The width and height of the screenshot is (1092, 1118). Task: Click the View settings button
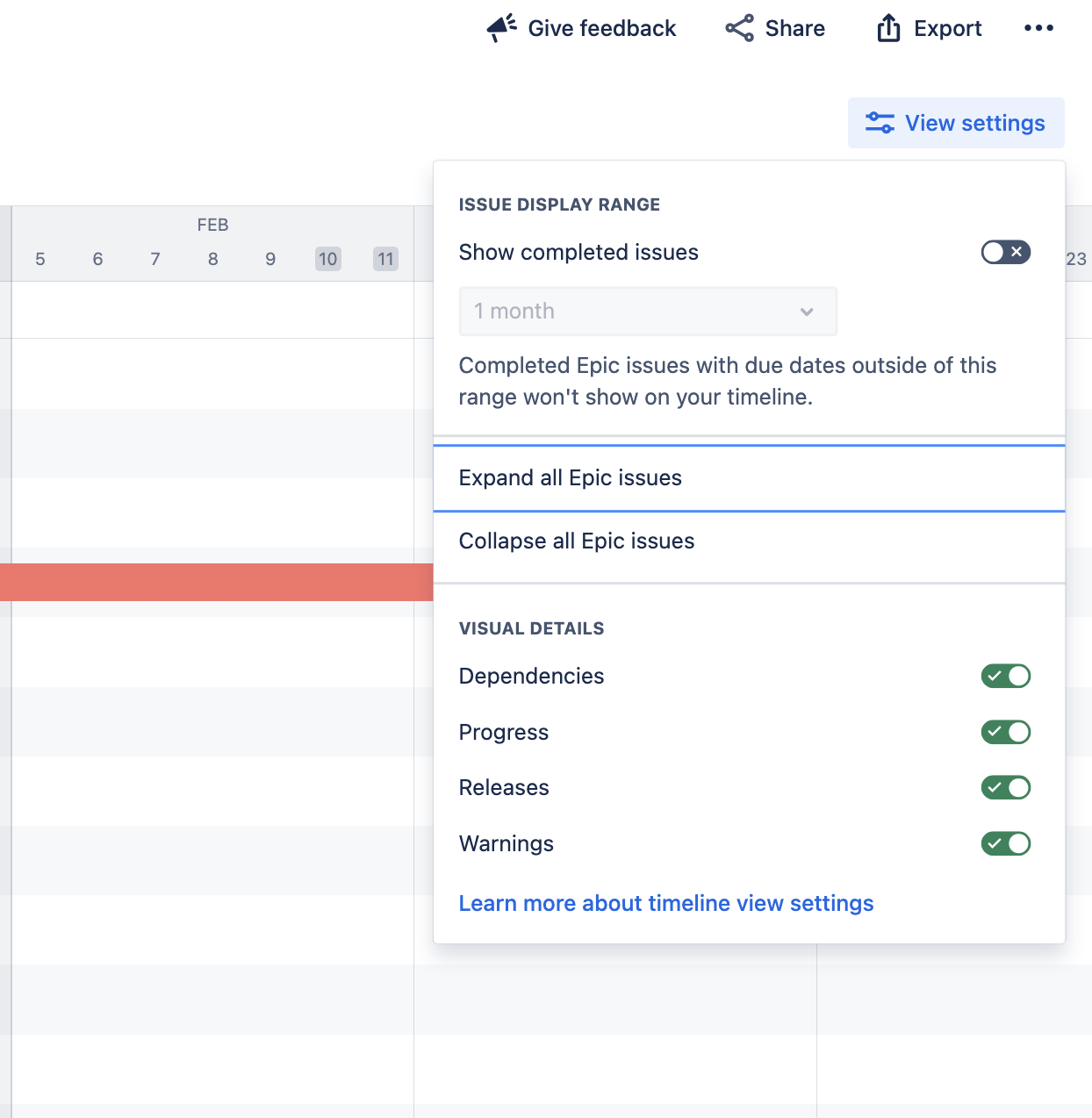pyautogui.click(x=956, y=123)
